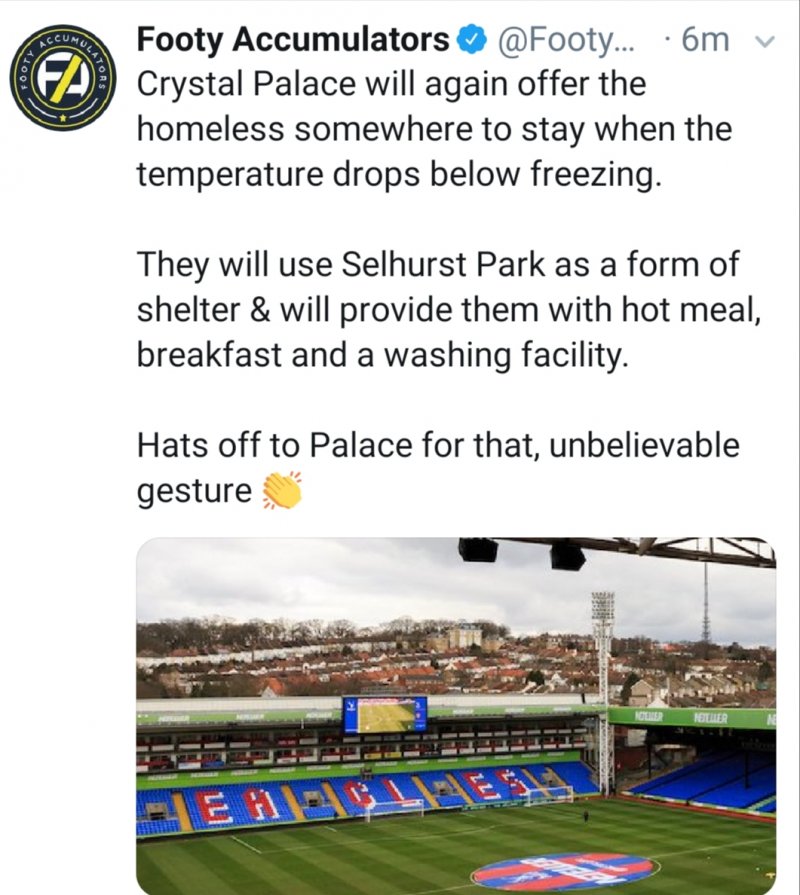Expand the tweet options chevron
Screen dimensions: 800x895
(x=765, y=42)
